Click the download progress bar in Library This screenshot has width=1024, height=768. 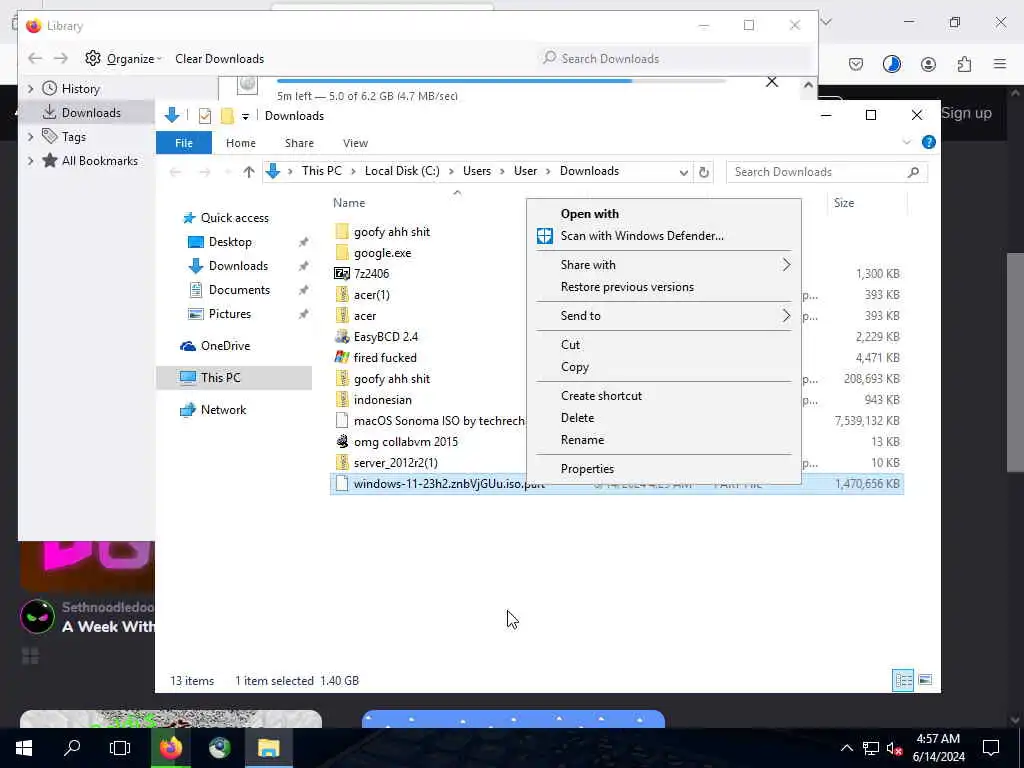pyautogui.click(x=501, y=81)
